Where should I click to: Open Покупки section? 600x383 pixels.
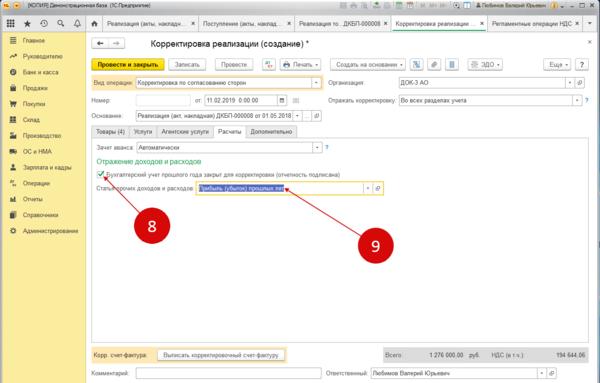34,104
